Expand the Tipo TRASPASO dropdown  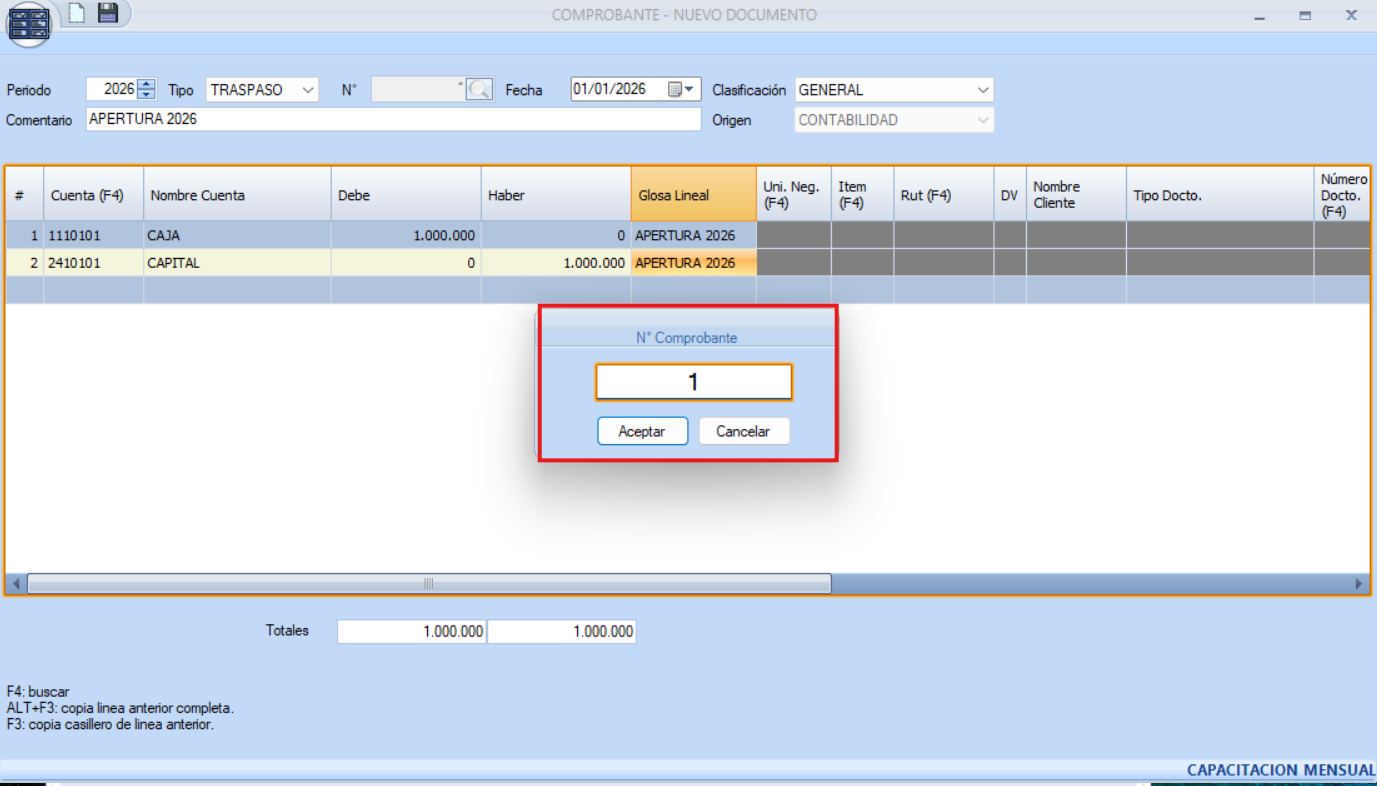(307, 90)
